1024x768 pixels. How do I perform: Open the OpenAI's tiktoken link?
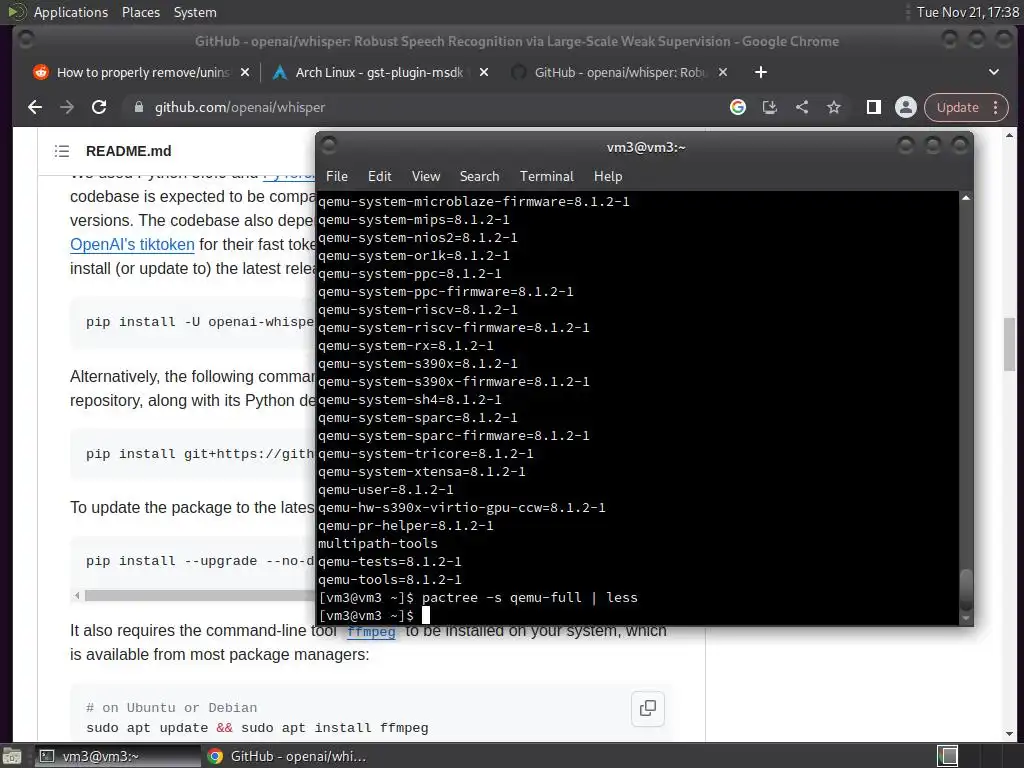[x=133, y=244]
